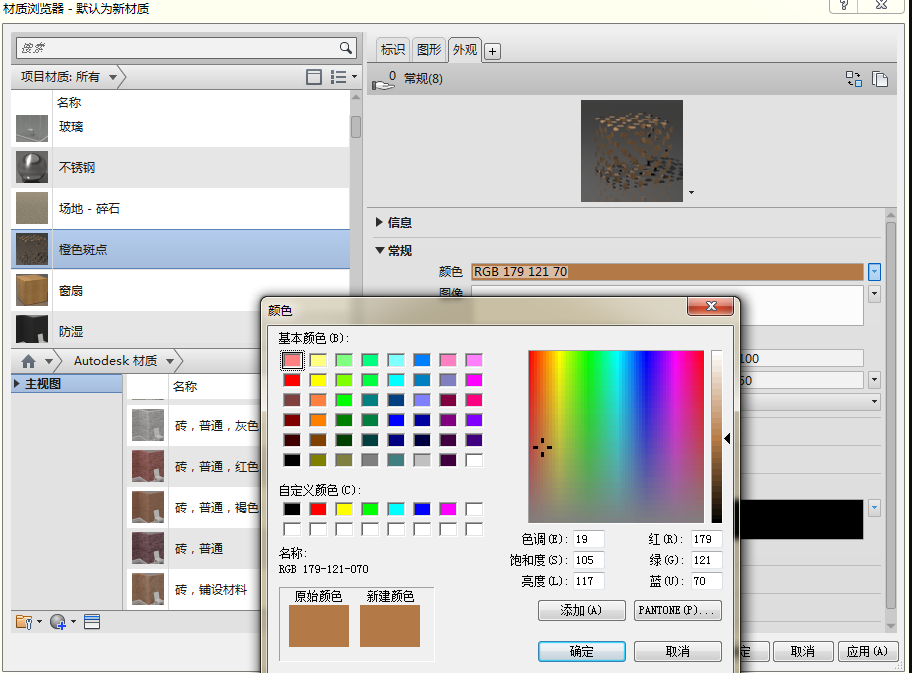The width and height of the screenshot is (912, 673).
Task: Switch to the 标识 tab
Action: (393, 50)
